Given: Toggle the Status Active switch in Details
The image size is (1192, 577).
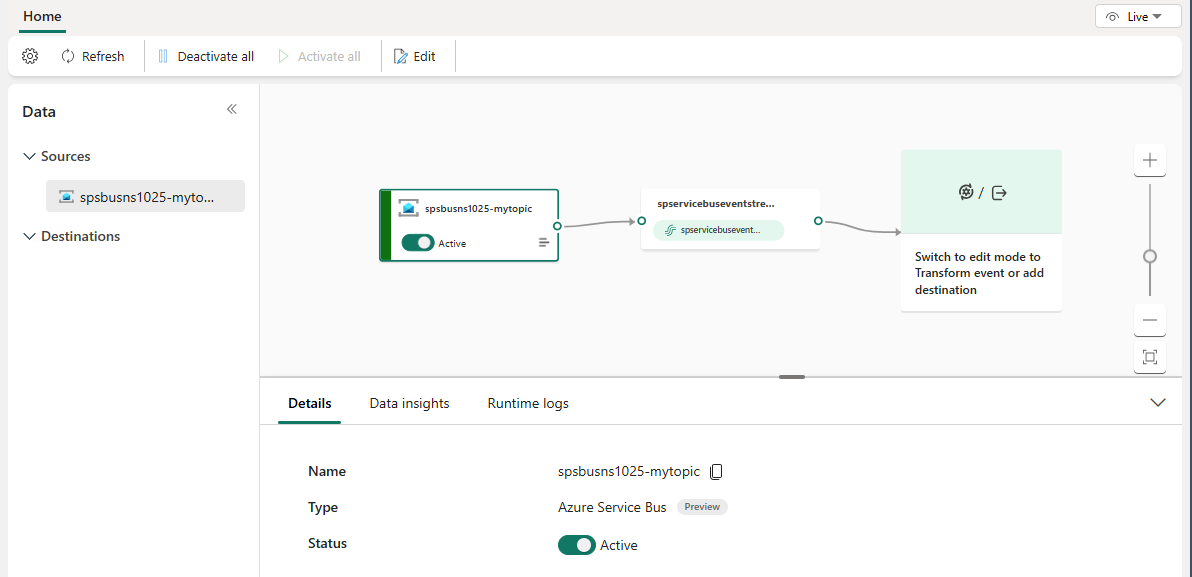Looking at the screenshot, I should [577, 545].
